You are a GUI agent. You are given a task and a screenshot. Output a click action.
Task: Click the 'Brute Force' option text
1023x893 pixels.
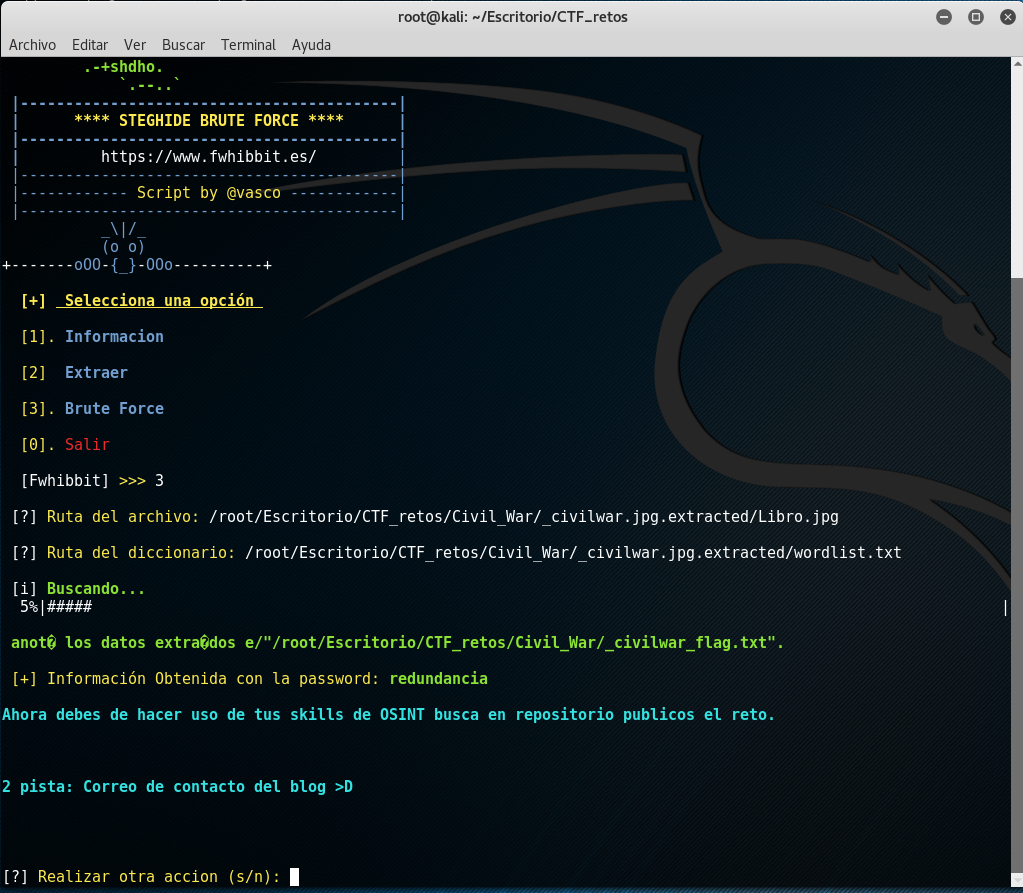pos(114,409)
